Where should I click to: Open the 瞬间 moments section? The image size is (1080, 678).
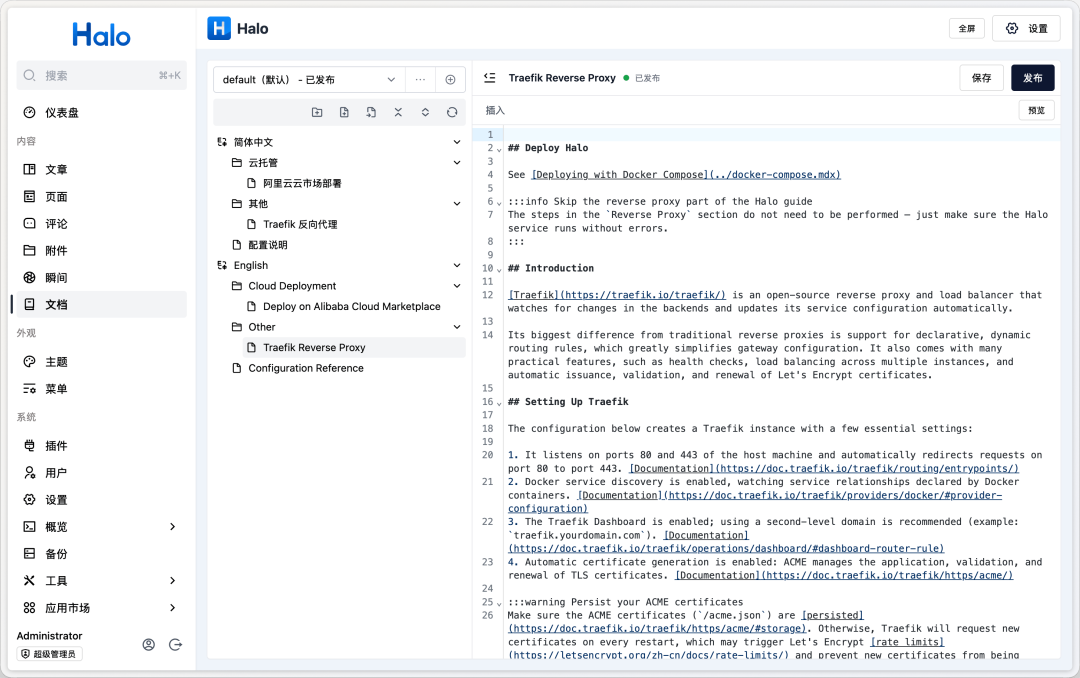point(100,278)
